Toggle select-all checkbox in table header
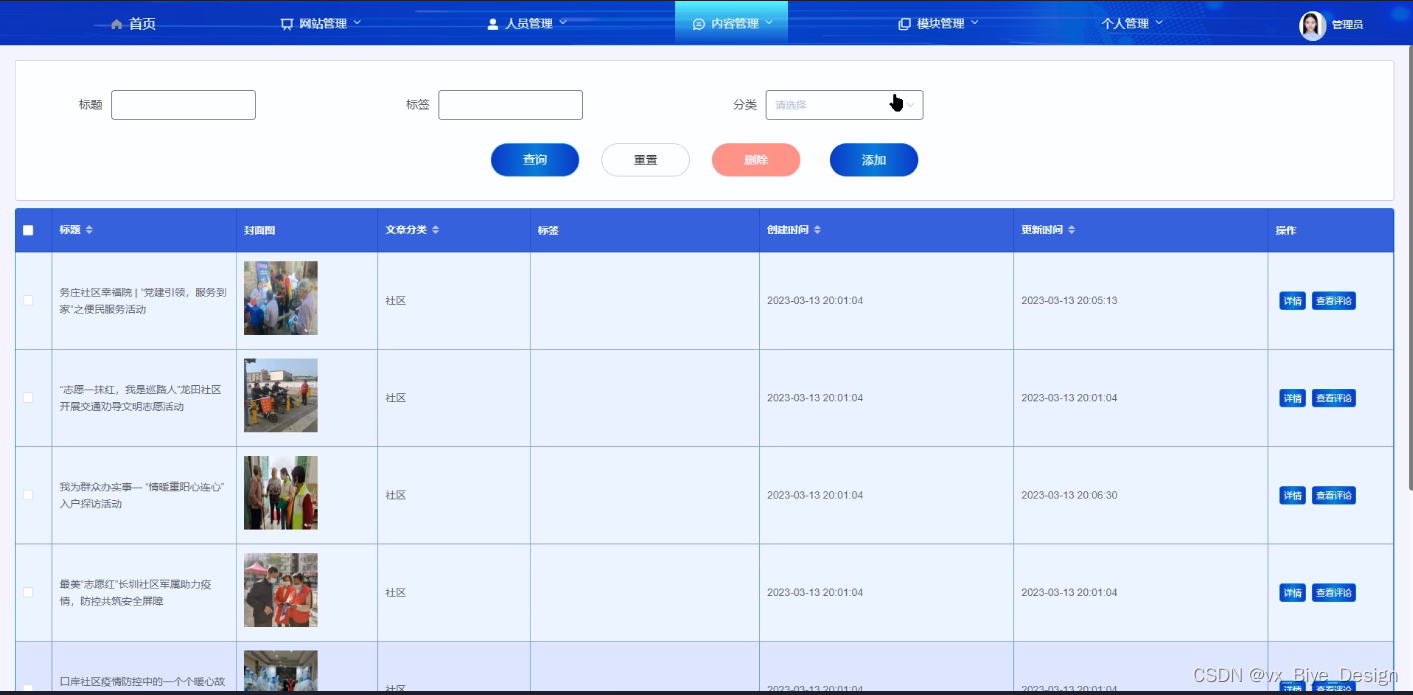Screen dimensions: 1413x695 point(28,230)
